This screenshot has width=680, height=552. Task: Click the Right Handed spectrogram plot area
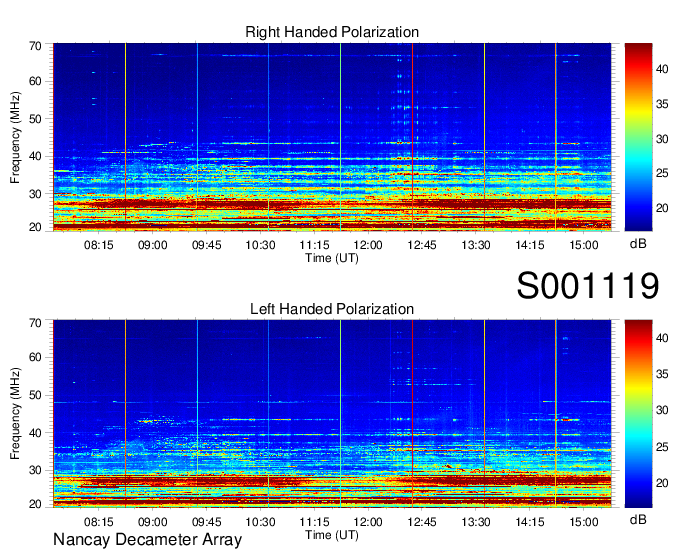pos(332,137)
